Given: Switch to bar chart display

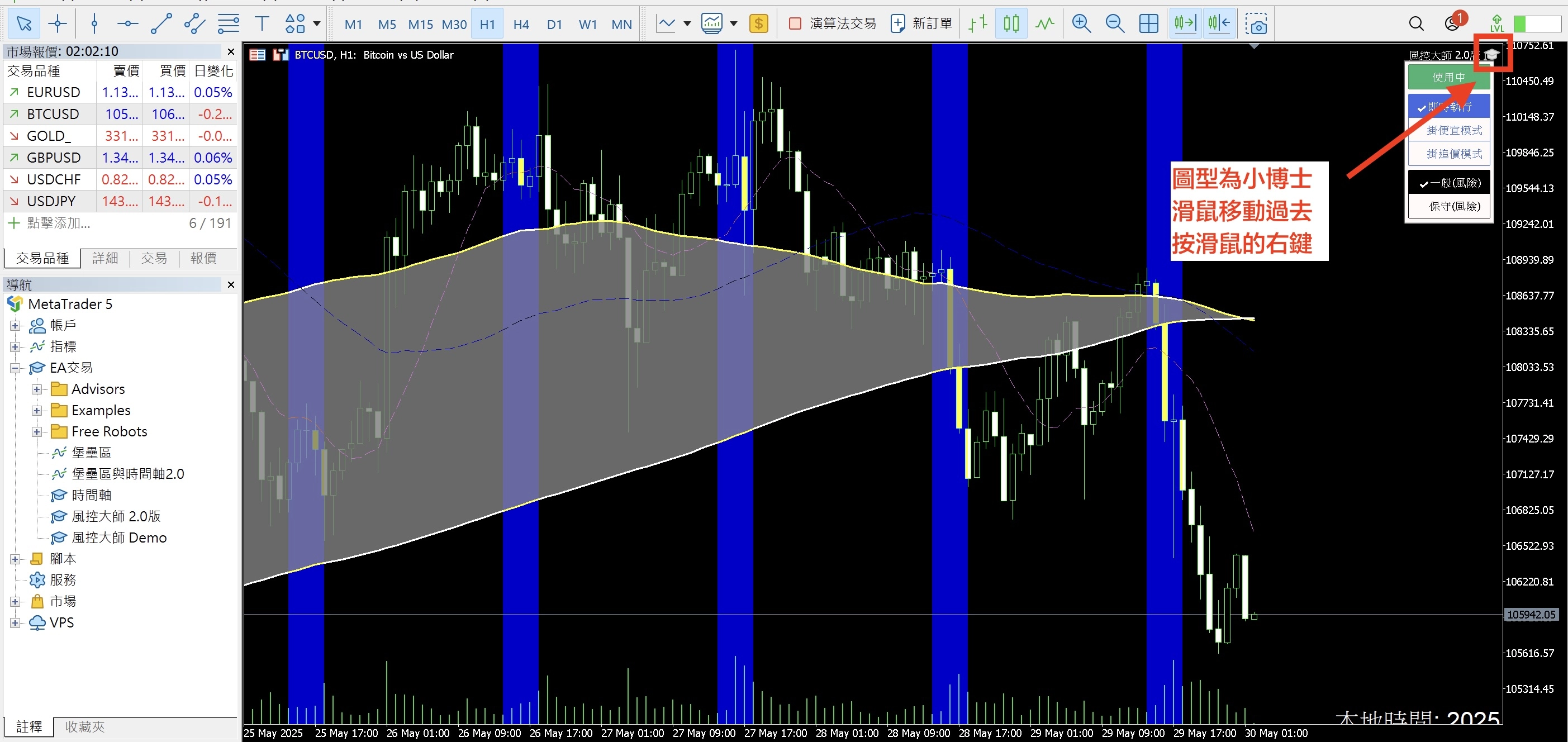Looking at the screenshot, I should (x=977, y=23).
